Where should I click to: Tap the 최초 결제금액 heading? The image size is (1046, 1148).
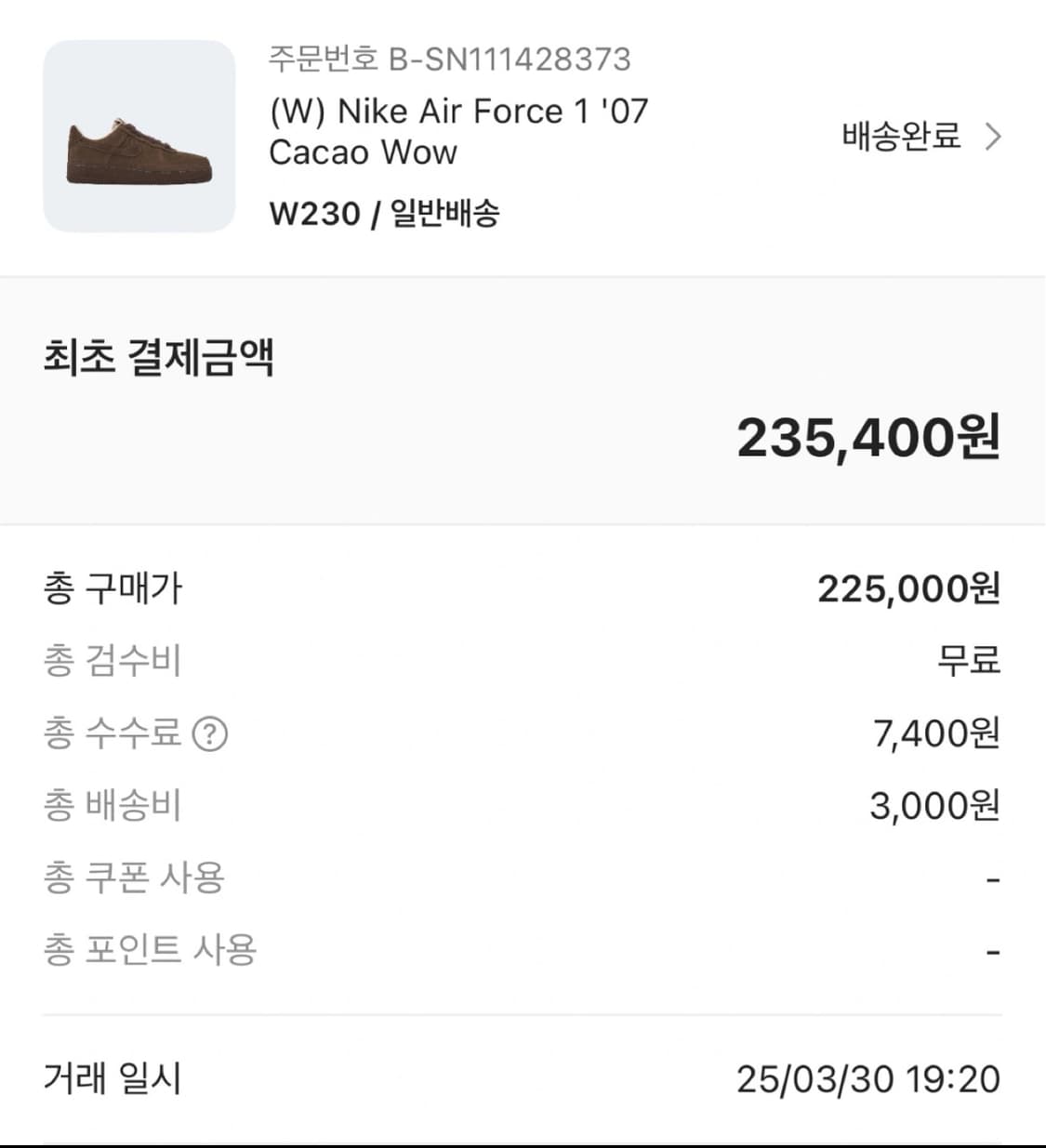(x=159, y=358)
